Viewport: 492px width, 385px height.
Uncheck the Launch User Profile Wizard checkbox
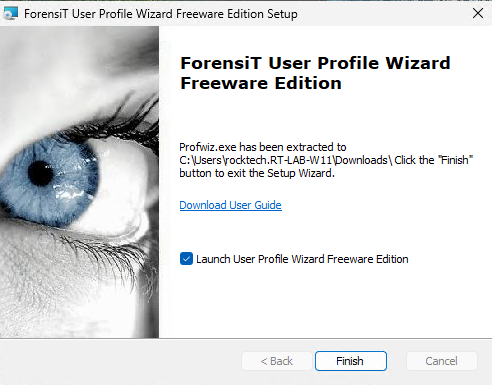click(x=186, y=259)
